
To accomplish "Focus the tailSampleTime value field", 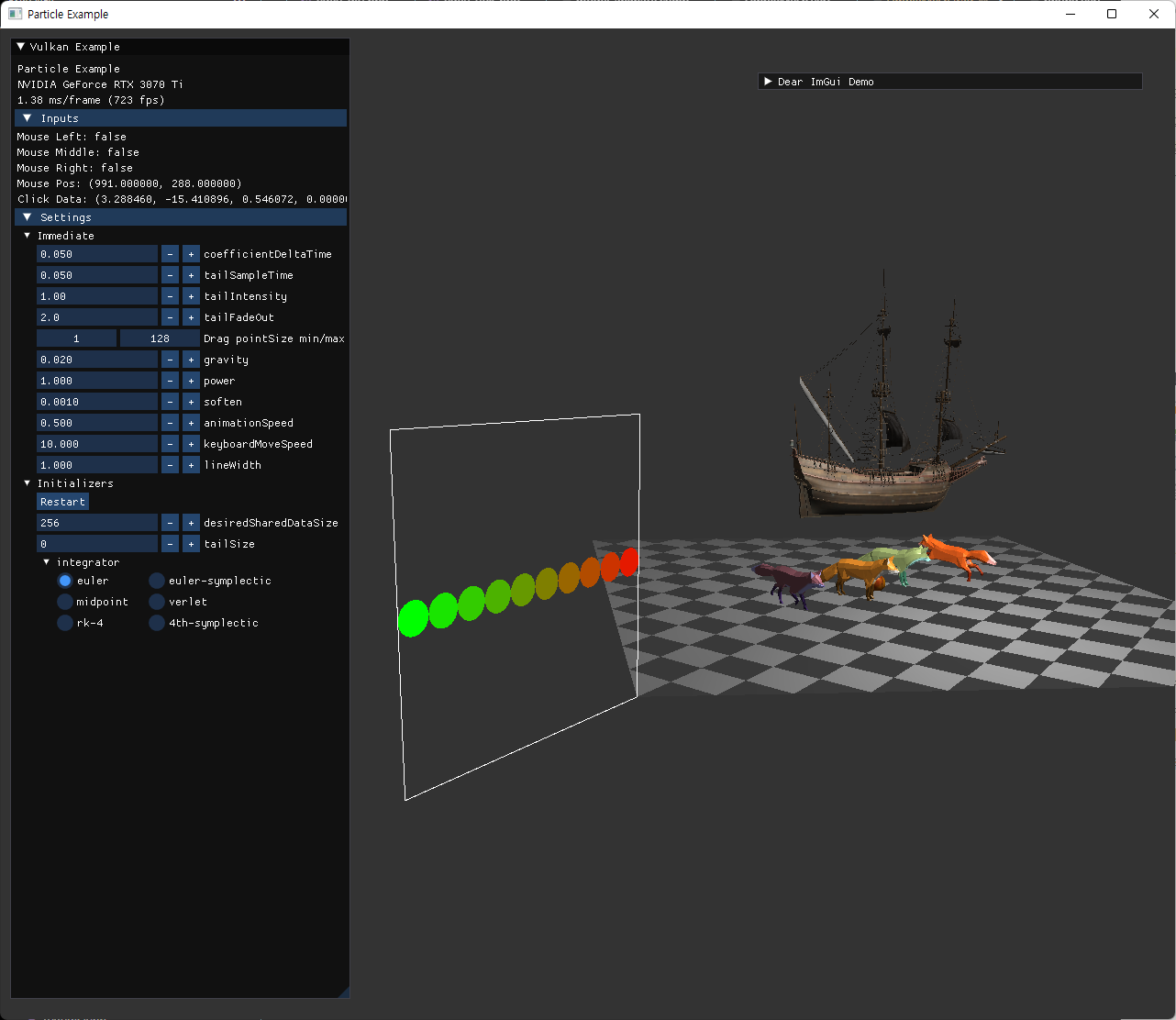I will [97, 275].
